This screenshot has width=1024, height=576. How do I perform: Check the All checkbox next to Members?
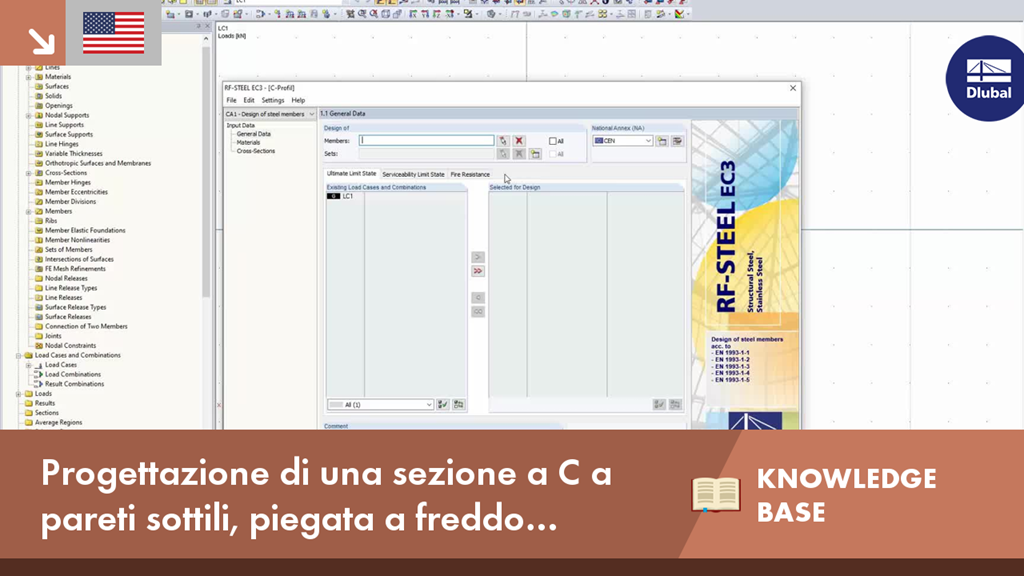point(553,140)
